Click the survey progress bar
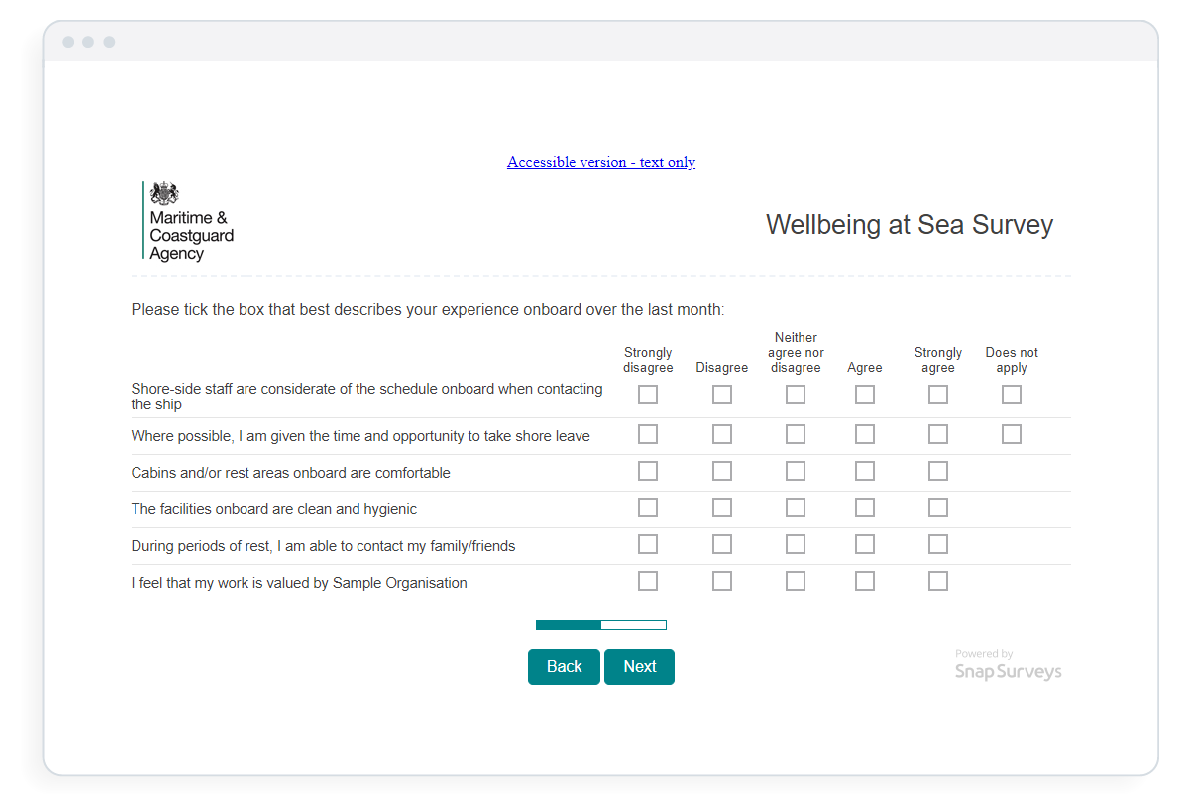This screenshot has height=800, width=1200. pos(601,625)
